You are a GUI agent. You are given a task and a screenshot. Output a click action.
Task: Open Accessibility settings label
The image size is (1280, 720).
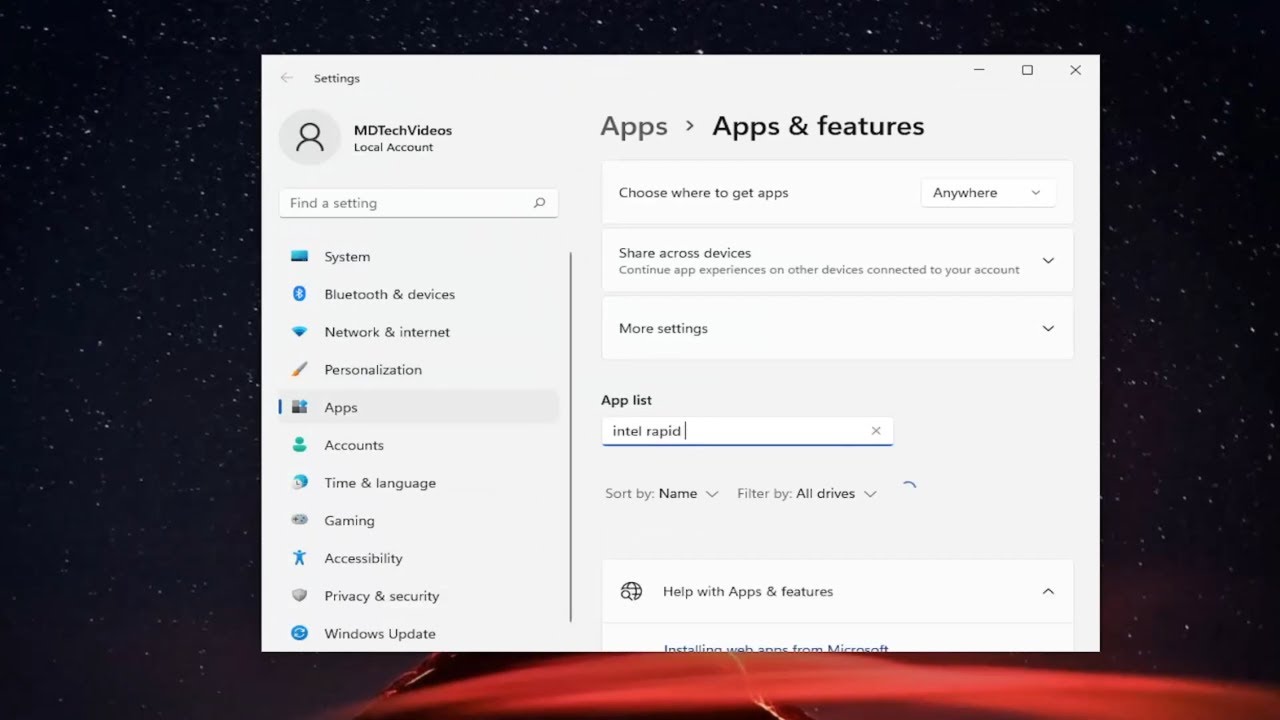tap(363, 558)
